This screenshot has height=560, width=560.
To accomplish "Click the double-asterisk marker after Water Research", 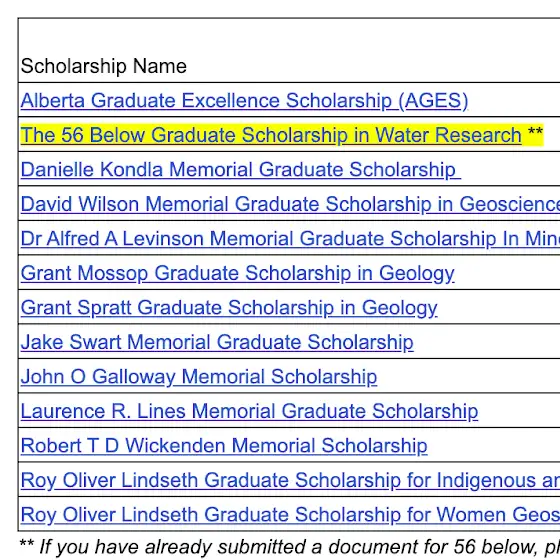I will (535, 131).
